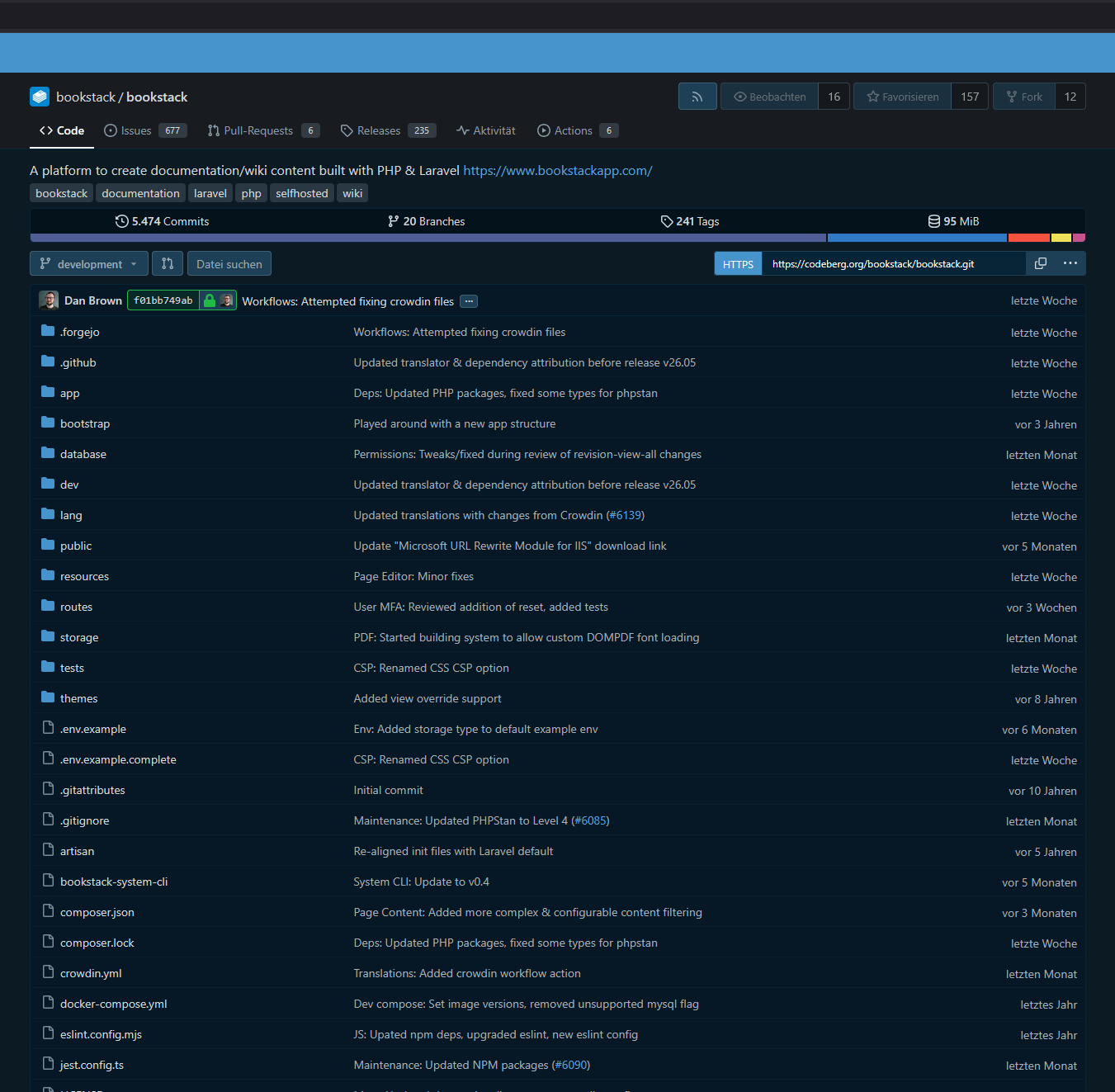1115x1092 pixels.
Task: Click the .forgejo folder icon
Action: (x=48, y=331)
